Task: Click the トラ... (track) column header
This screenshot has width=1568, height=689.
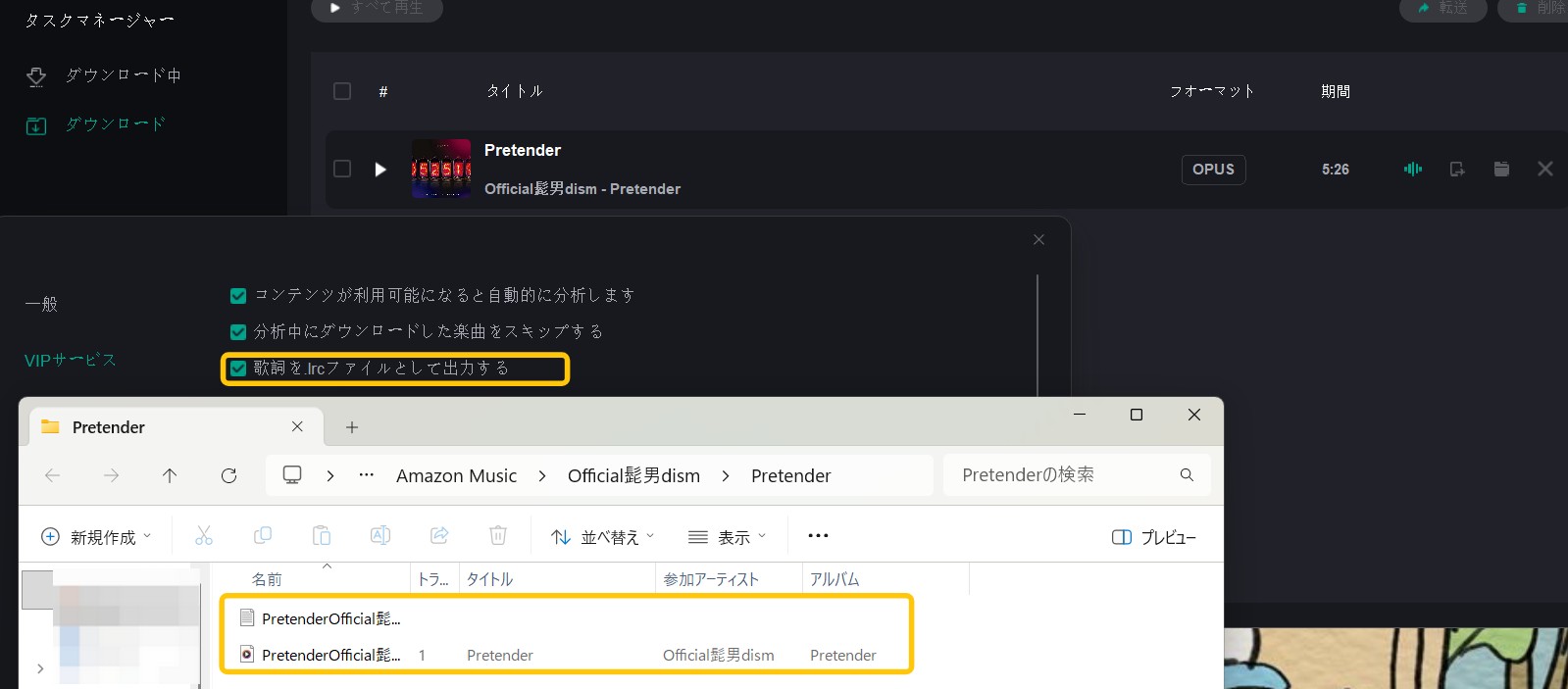Action: pos(433,580)
